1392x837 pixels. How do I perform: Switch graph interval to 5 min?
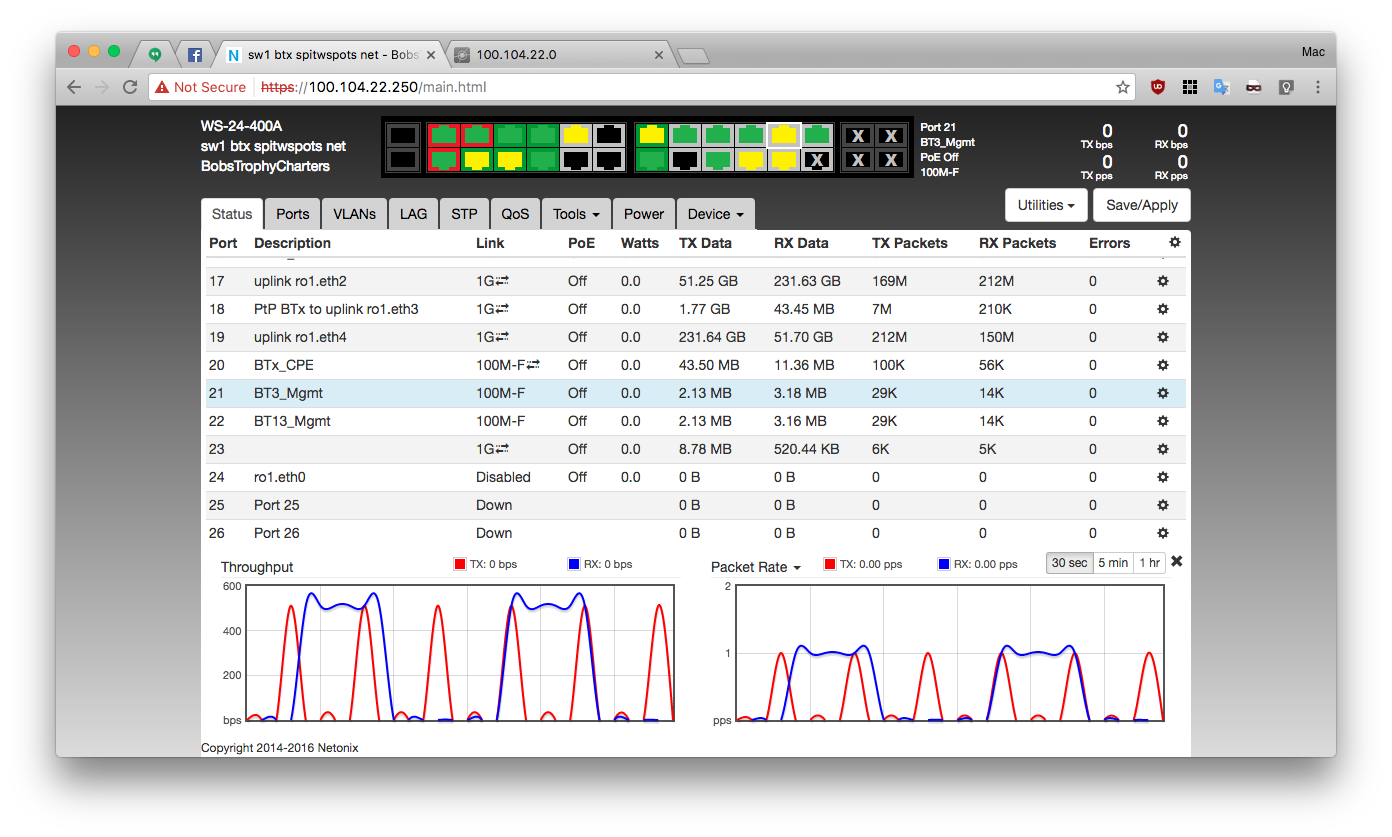tap(1113, 563)
